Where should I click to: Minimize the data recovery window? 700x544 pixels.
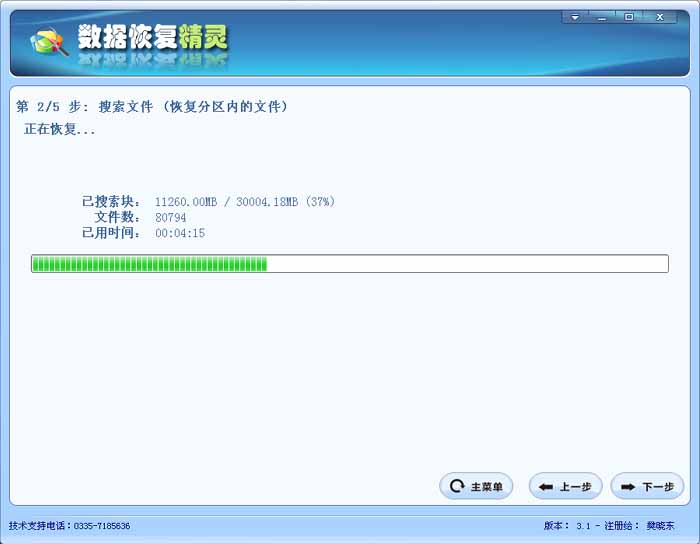click(x=602, y=17)
